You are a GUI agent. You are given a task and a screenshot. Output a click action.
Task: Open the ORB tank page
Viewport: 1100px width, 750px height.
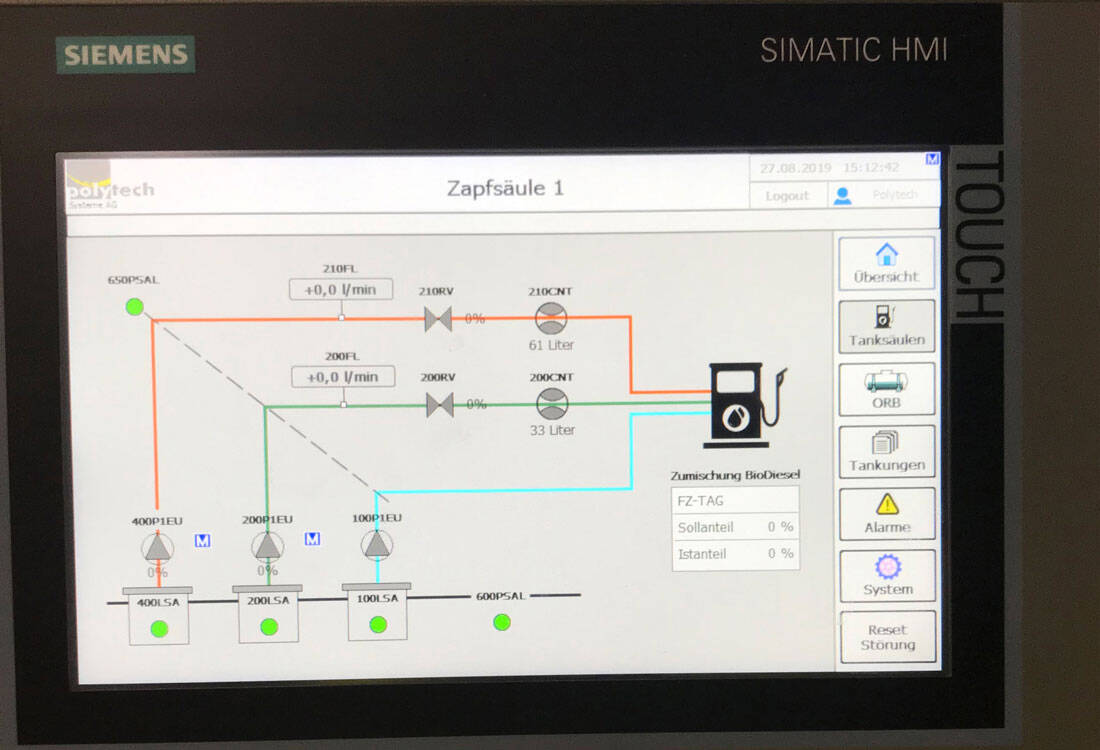[887, 389]
